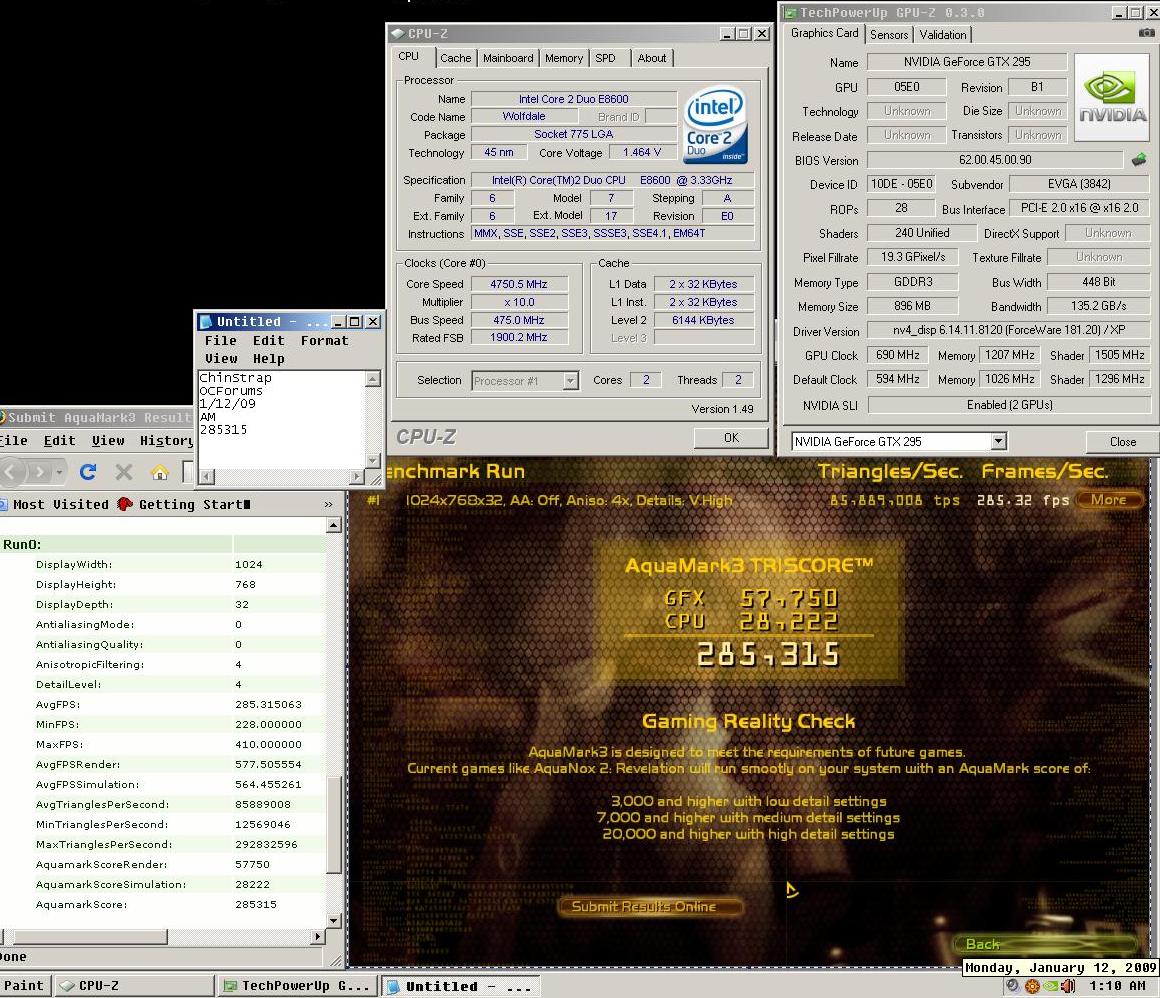The width and height of the screenshot is (1160, 998).
Task: Click the browser Stop icon
Action: click(x=124, y=471)
